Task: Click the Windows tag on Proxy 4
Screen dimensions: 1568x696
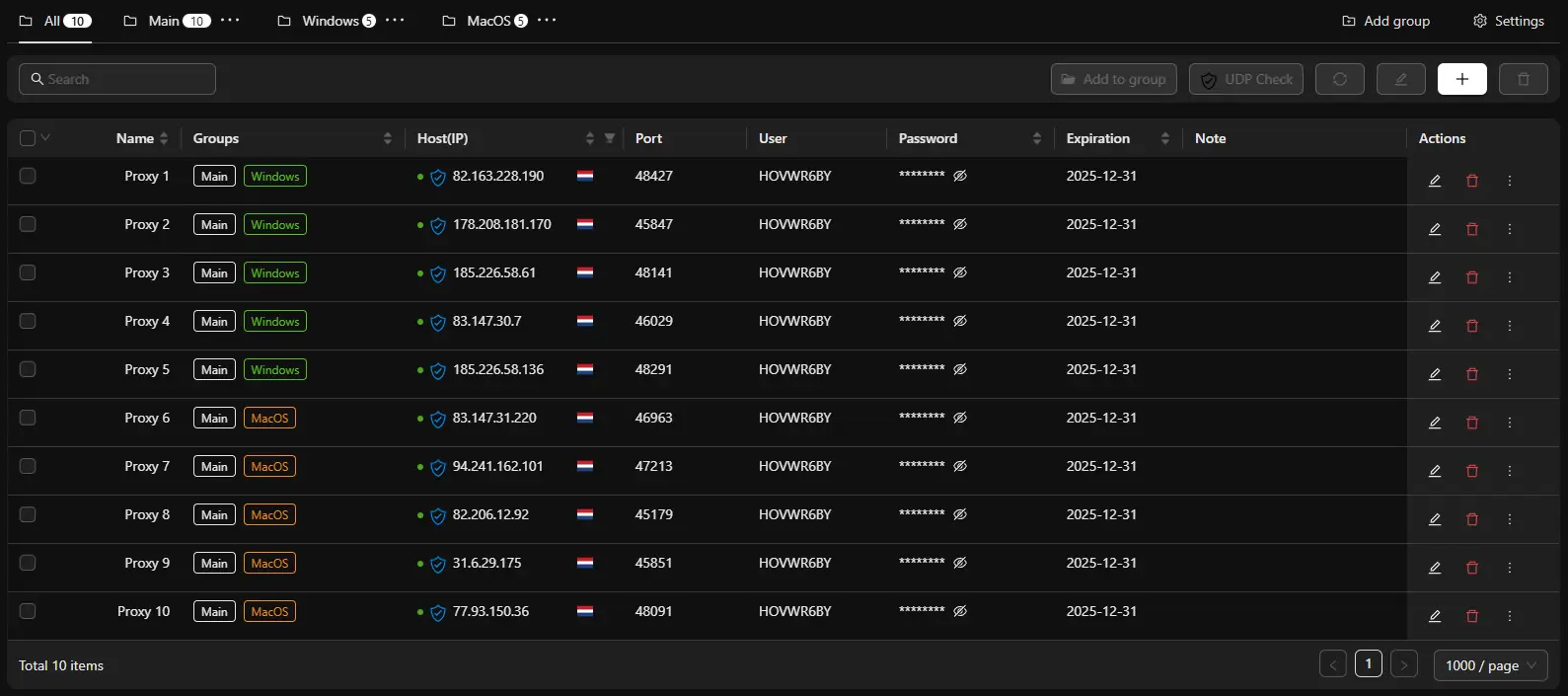Action: tap(275, 321)
